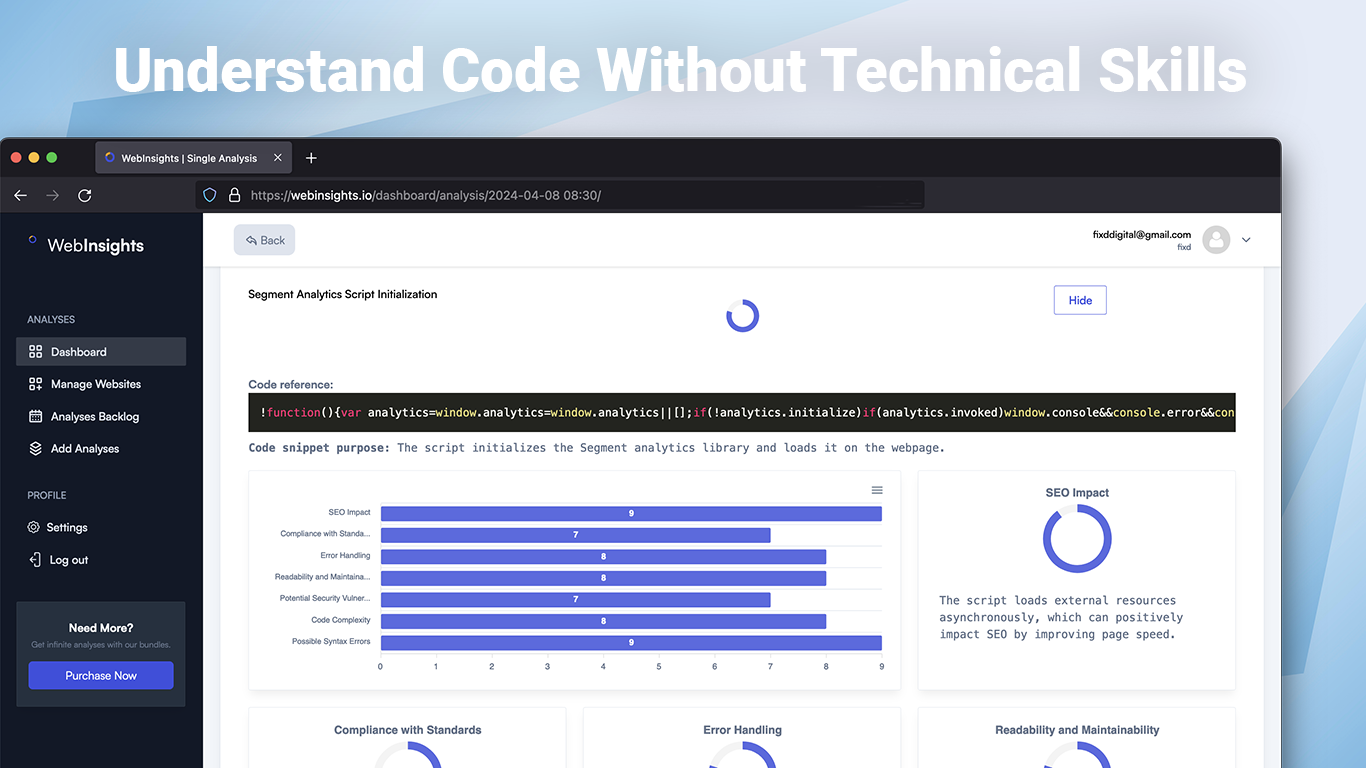The height and width of the screenshot is (768, 1366).
Task: Click the user avatar icon
Action: pyautogui.click(x=1216, y=240)
